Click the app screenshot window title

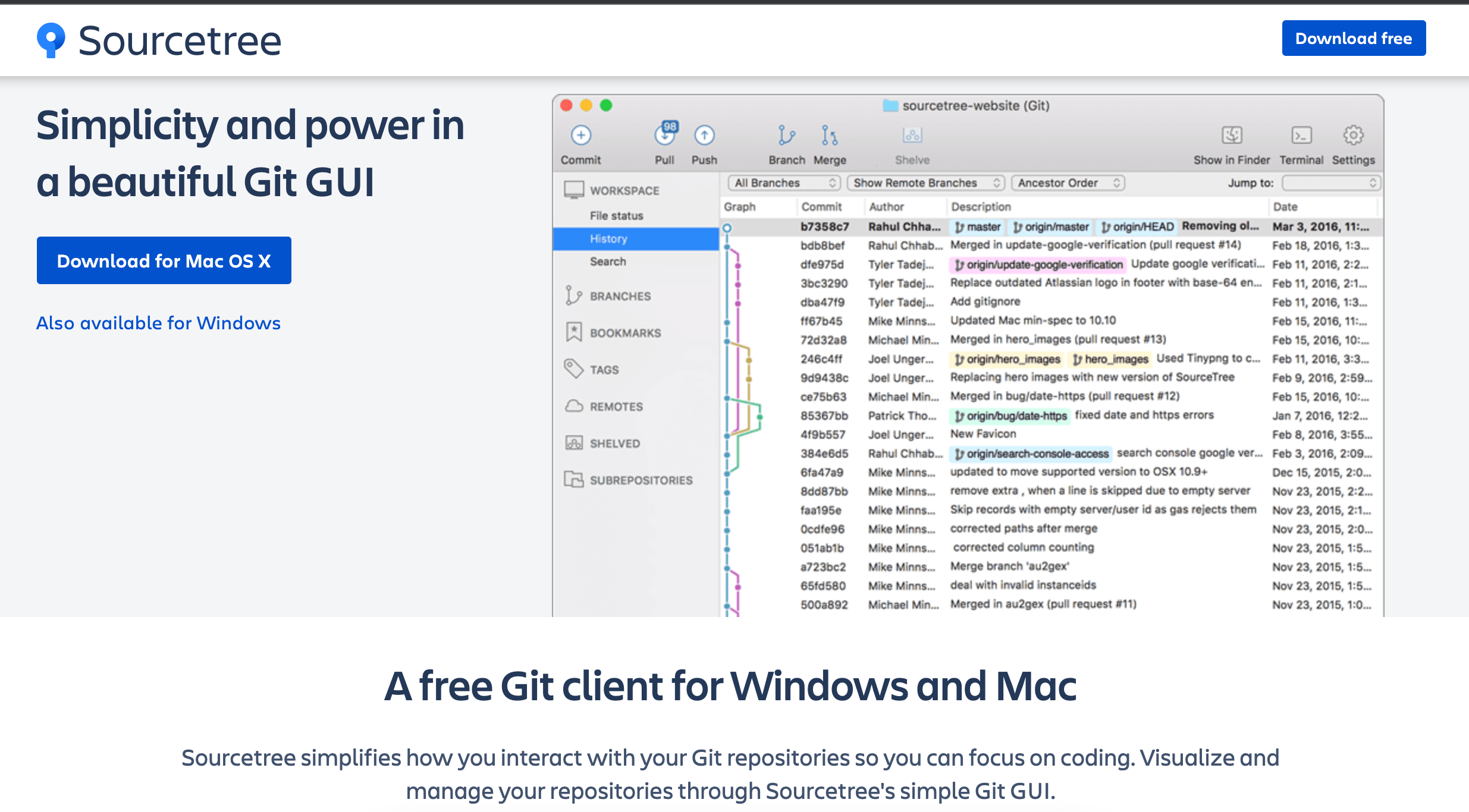tap(975, 106)
